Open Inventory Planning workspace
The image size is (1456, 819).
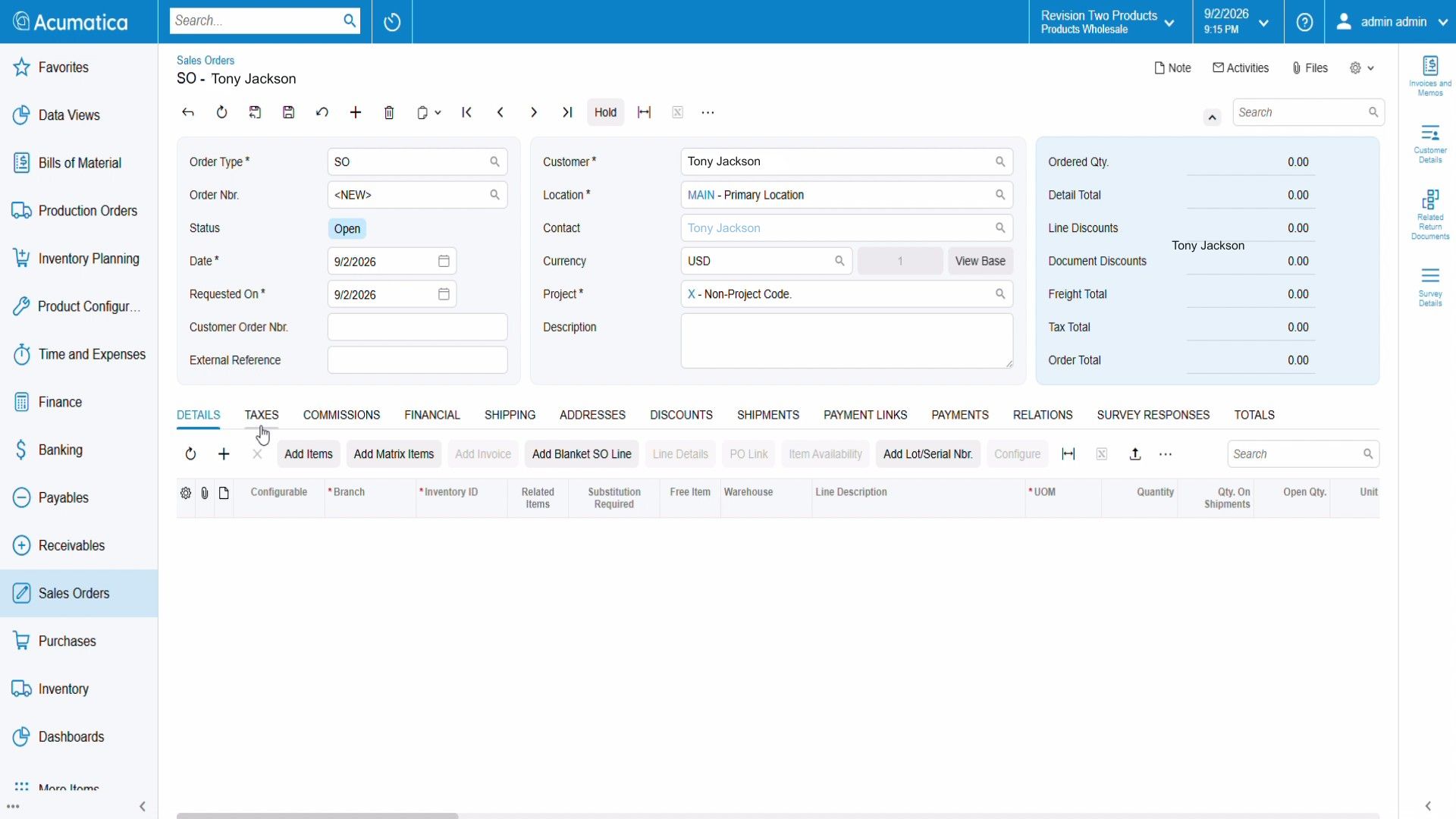79,259
